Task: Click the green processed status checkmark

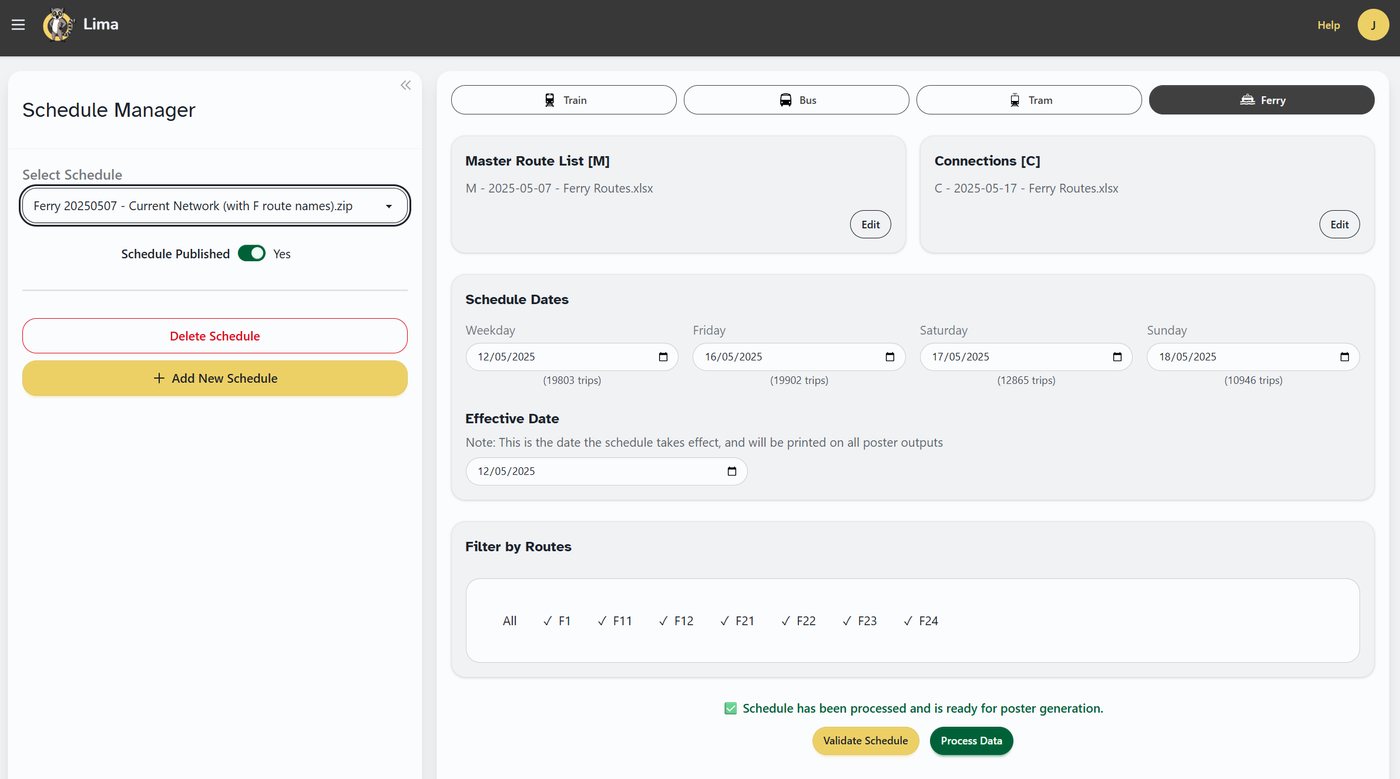Action: [730, 708]
